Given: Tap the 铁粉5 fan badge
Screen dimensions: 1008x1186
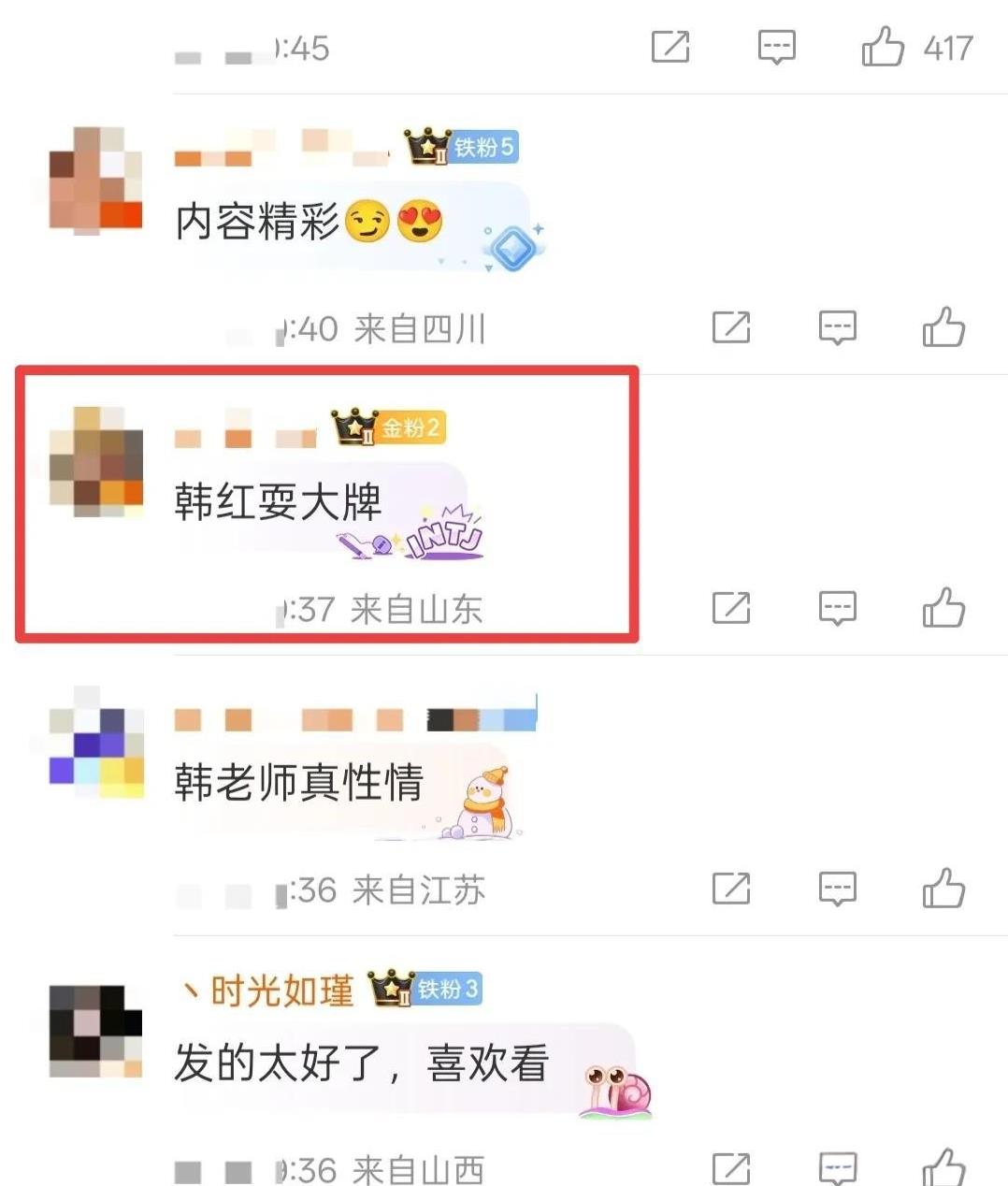Looking at the screenshot, I should pyautogui.click(x=462, y=147).
